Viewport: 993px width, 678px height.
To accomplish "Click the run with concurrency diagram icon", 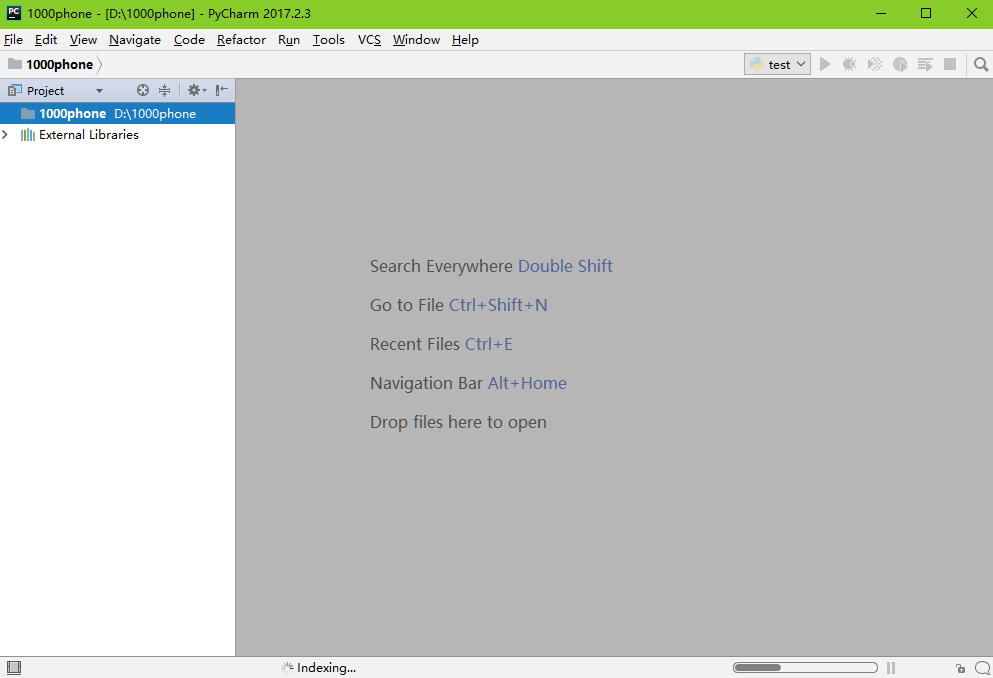I will tap(925, 64).
